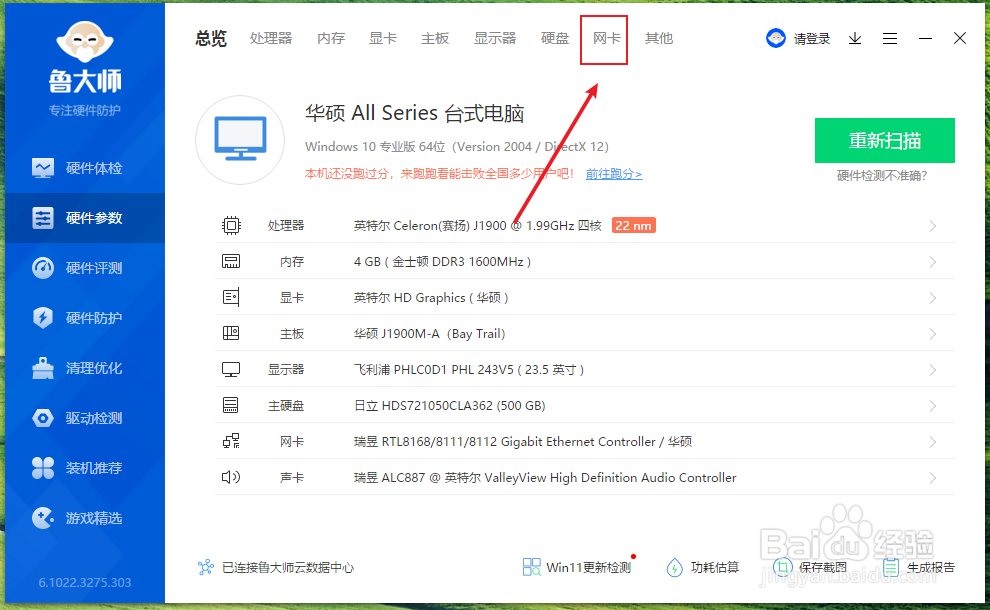Click the green 重新扫描 button

click(x=885, y=140)
